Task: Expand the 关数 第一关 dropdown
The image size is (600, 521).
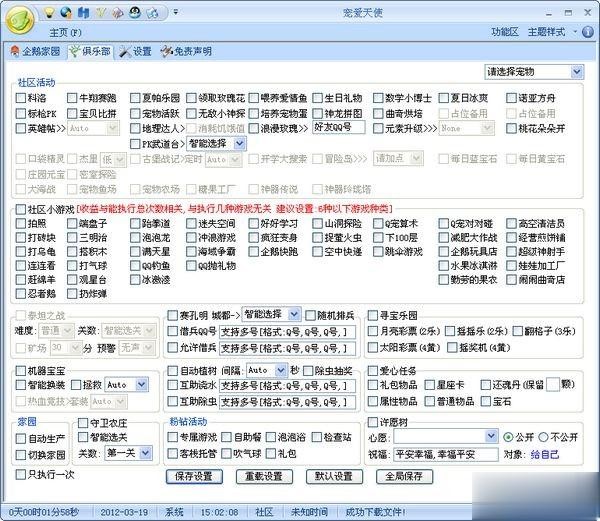Action: pos(120,453)
